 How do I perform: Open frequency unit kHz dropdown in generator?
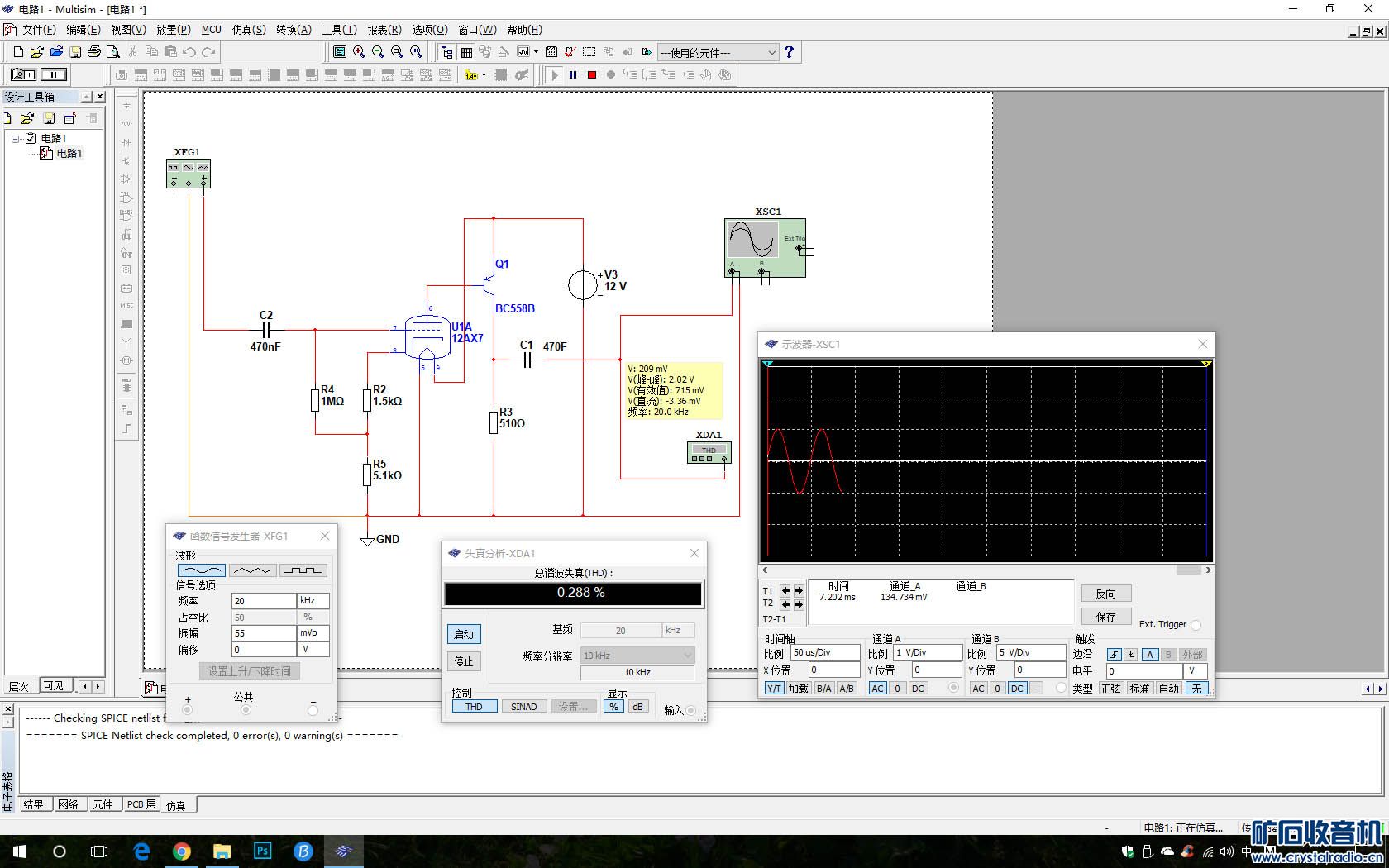[313, 601]
